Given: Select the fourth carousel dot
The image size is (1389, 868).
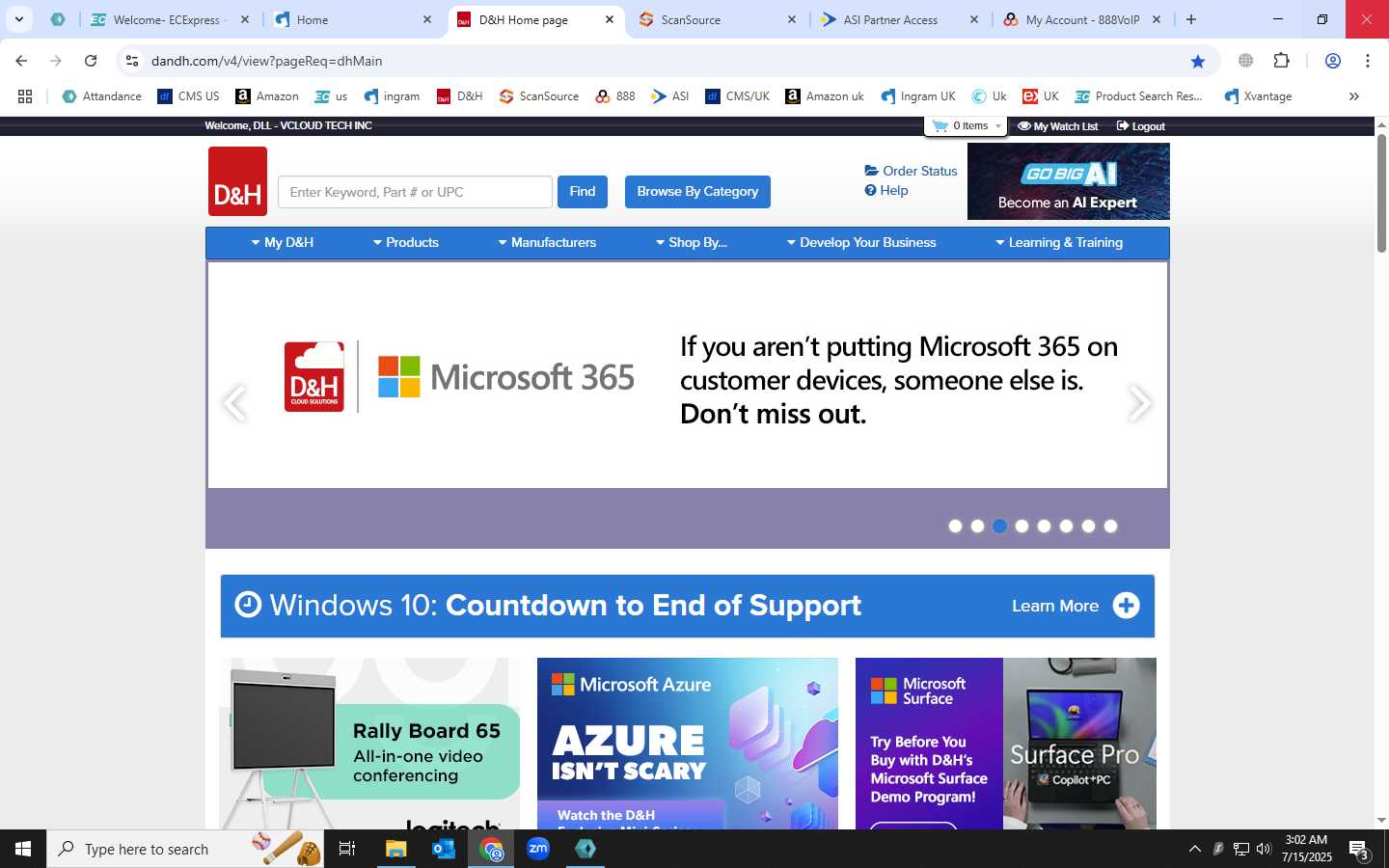Looking at the screenshot, I should pos(1021,526).
